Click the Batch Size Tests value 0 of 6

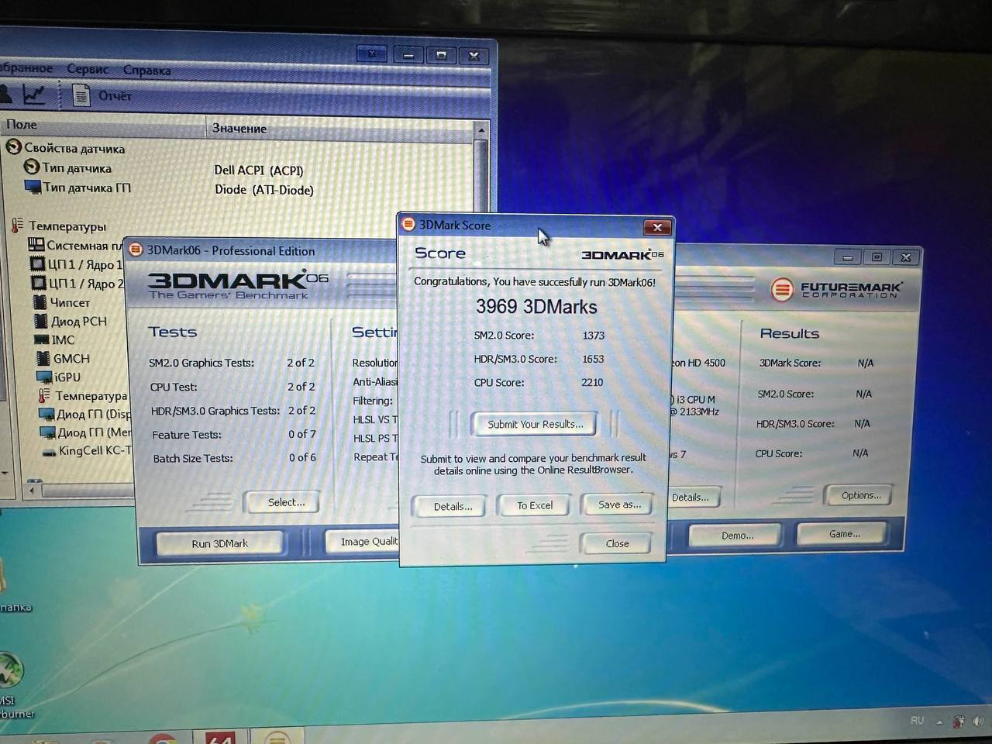pos(302,457)
